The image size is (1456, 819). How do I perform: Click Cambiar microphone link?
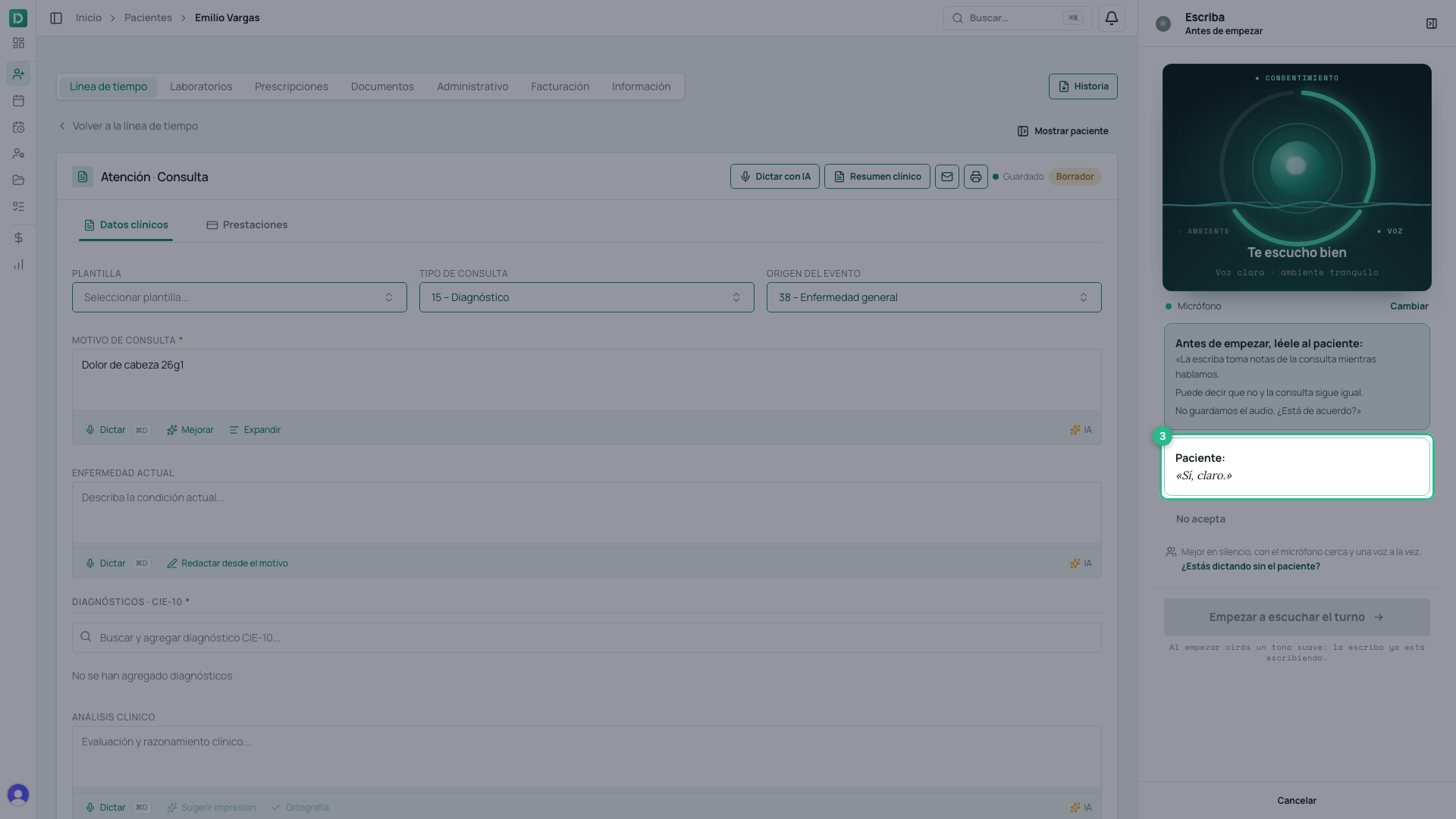click(1409, 306)
